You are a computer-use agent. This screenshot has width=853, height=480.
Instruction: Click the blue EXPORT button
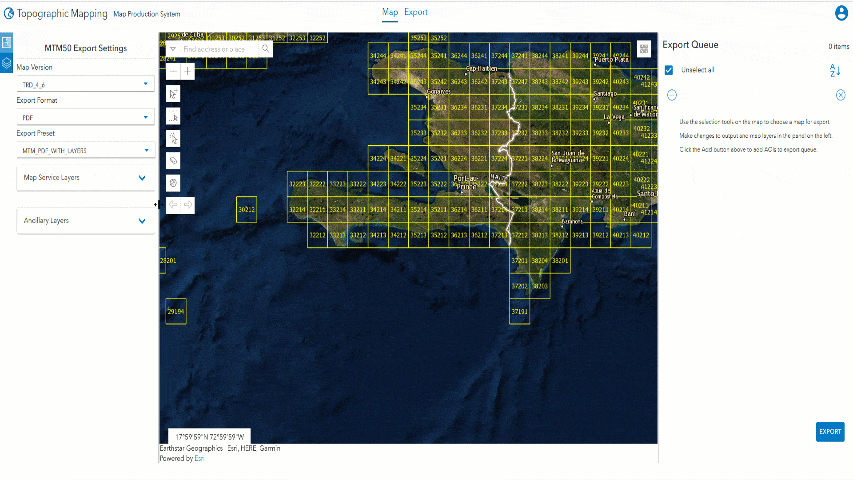click(830, 432)
